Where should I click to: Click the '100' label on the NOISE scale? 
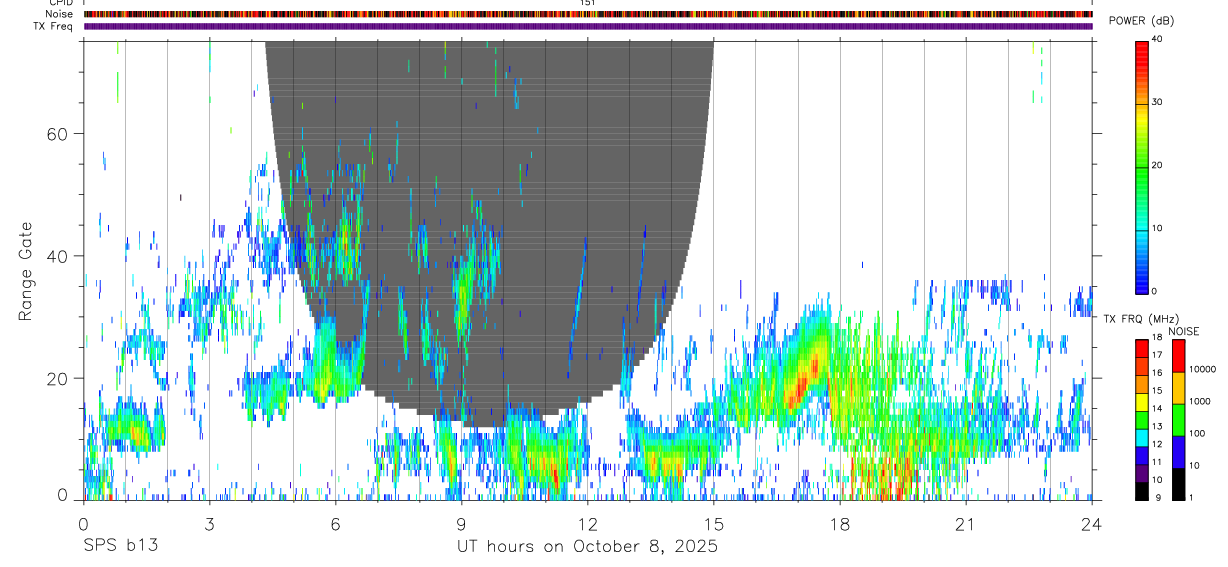pos(1197,433)
